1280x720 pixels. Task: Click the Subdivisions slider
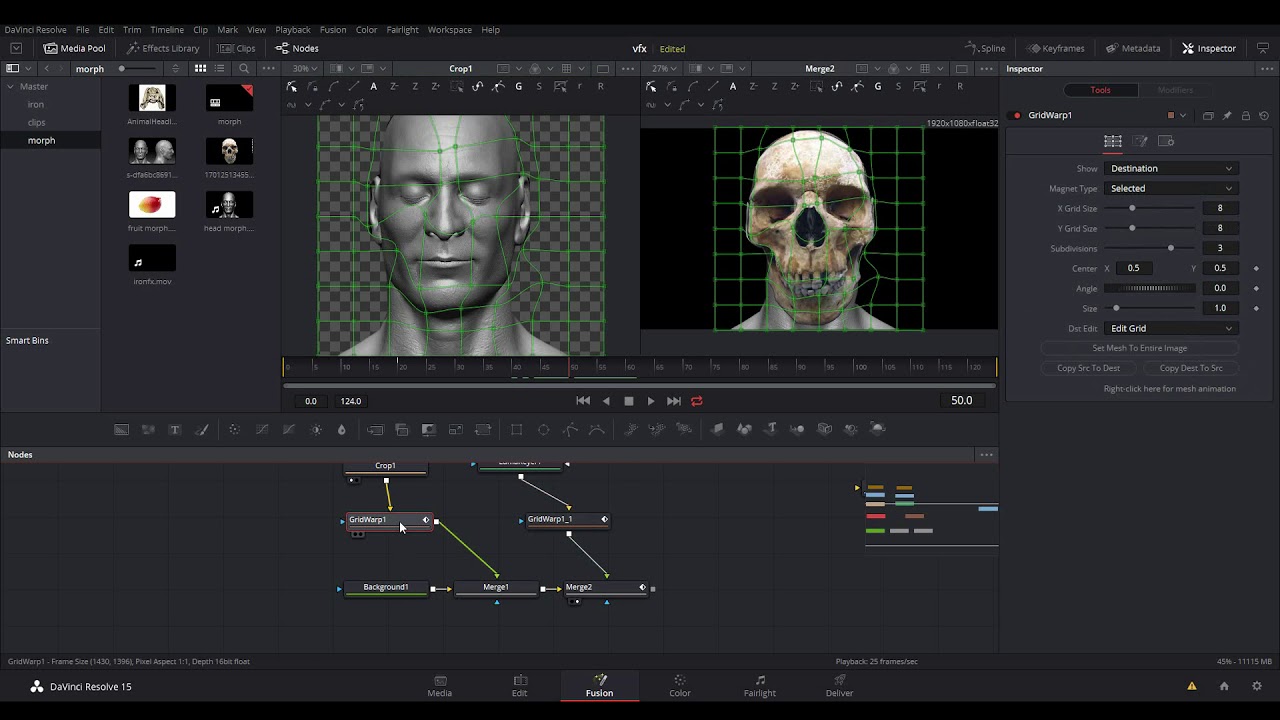click(1148, 248)
